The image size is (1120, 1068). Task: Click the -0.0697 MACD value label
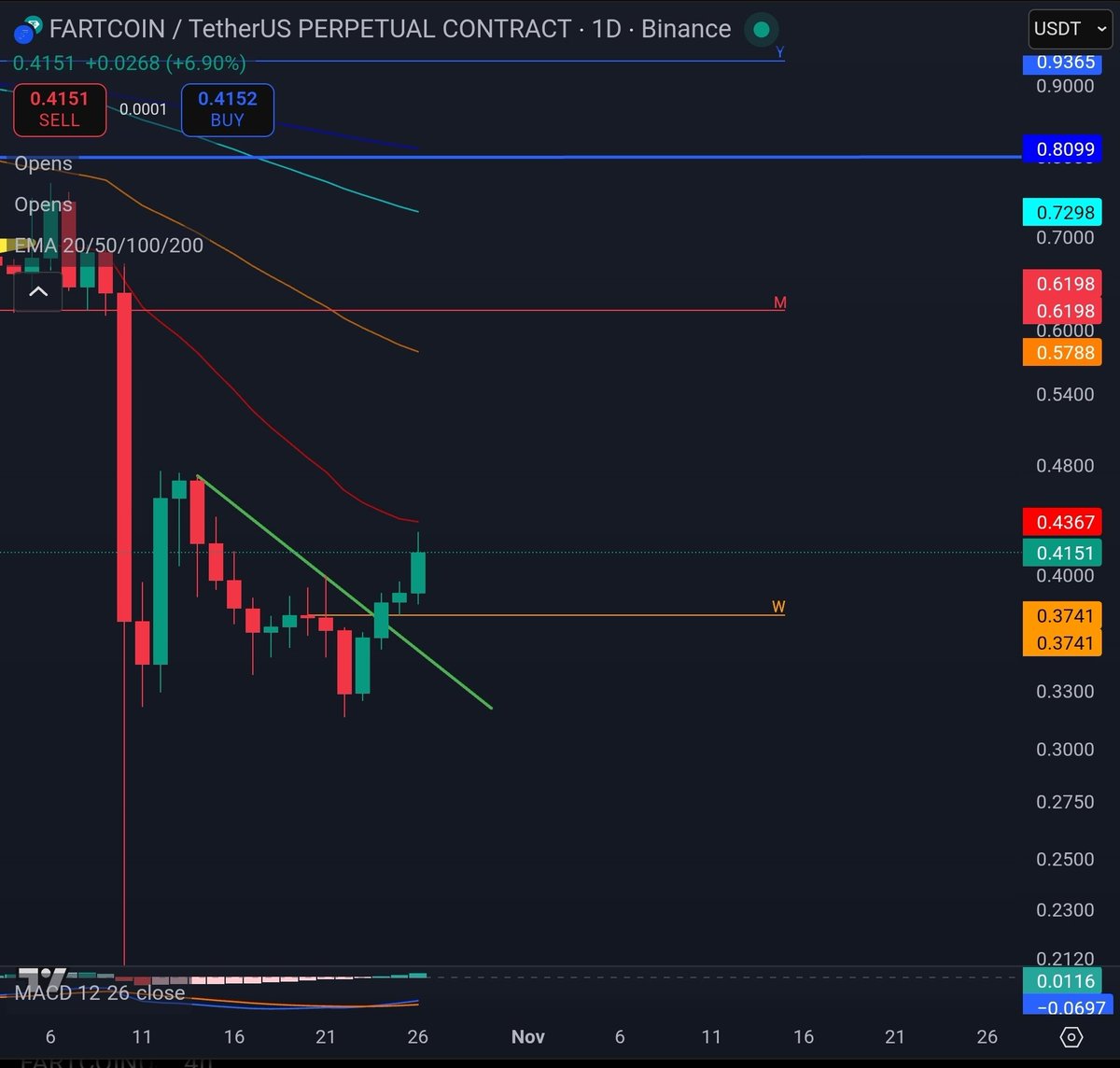coord(1067,1006)
